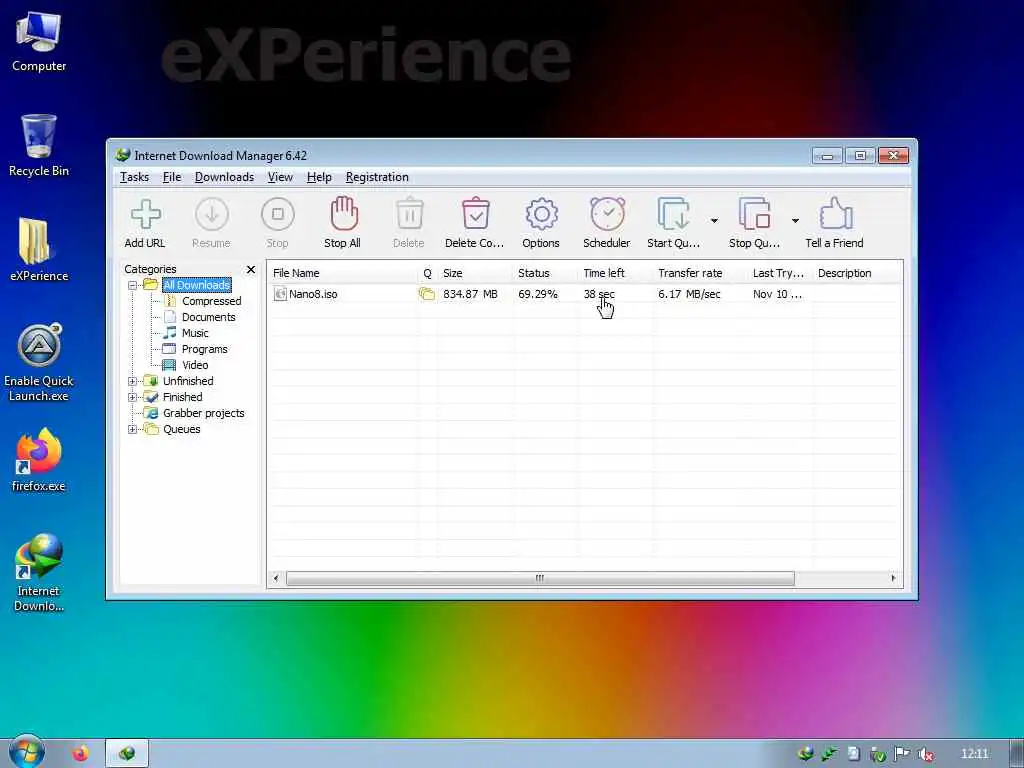This screenshot has width=1024, height=768.
Task: Sort by Last Try column header
Action: click(x=780, y=273)
